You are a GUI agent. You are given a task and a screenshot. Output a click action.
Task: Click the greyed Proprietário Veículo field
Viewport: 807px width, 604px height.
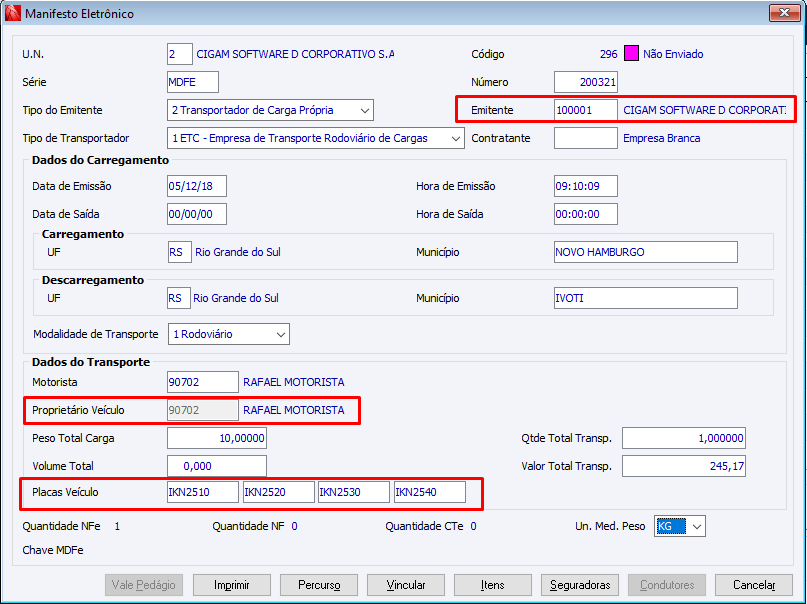point(203,410)
